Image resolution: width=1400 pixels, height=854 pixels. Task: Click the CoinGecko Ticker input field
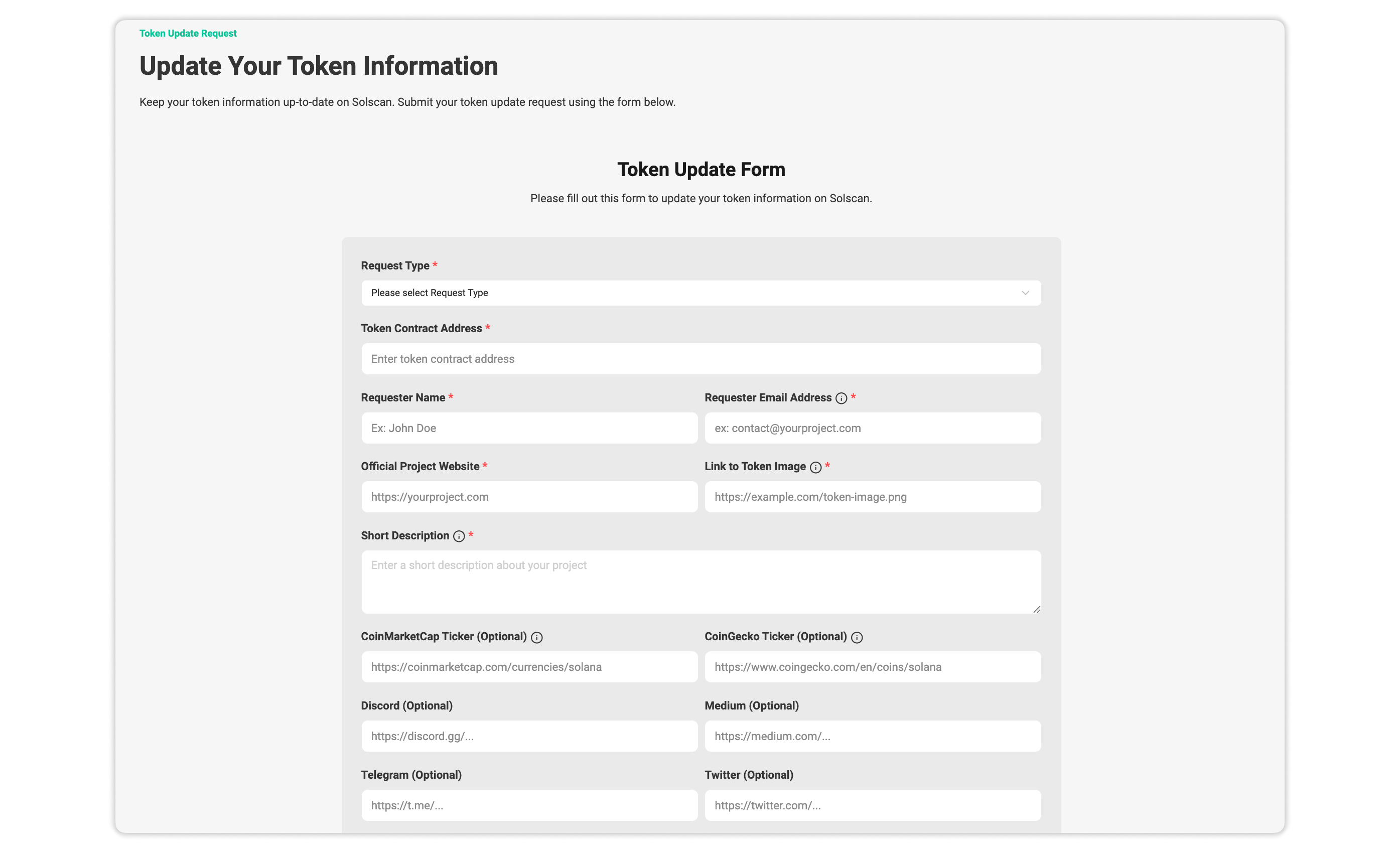click(x=872, y=666)
